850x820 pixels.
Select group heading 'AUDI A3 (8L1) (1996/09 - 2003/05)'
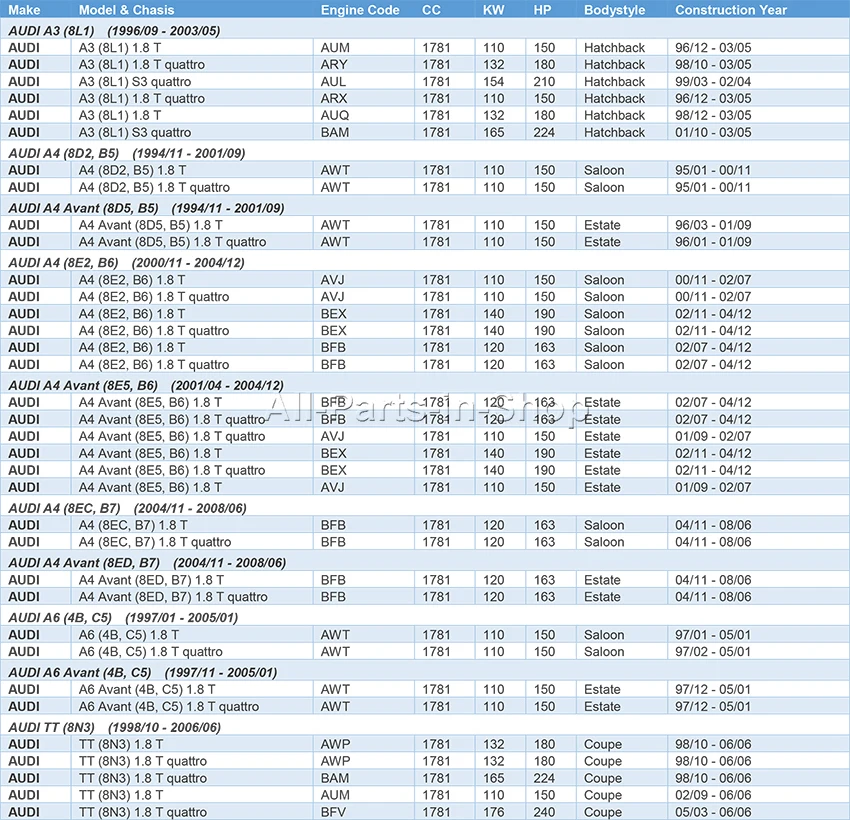click(114, 31)
